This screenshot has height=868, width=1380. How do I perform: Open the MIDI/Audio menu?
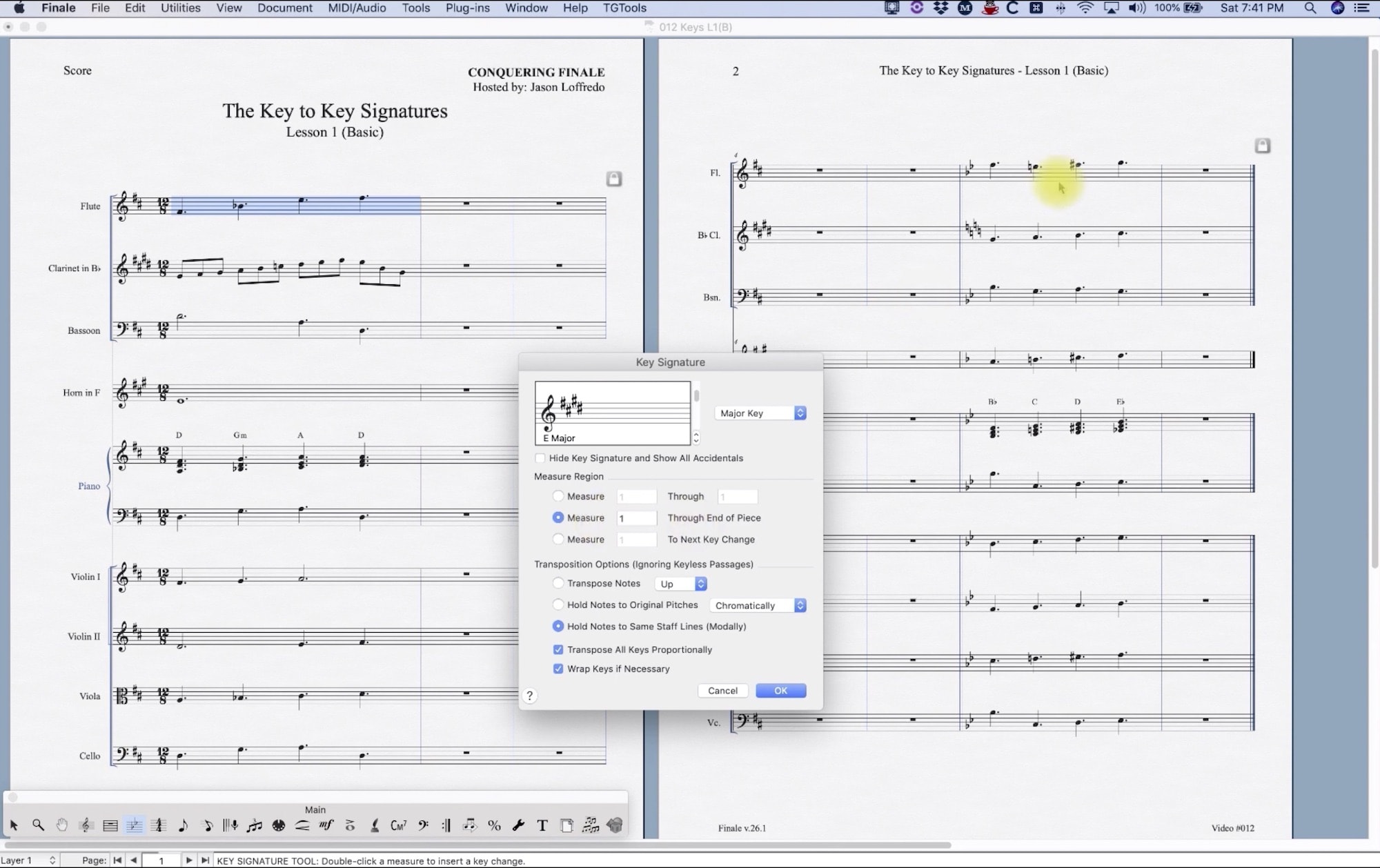[357, 8]
